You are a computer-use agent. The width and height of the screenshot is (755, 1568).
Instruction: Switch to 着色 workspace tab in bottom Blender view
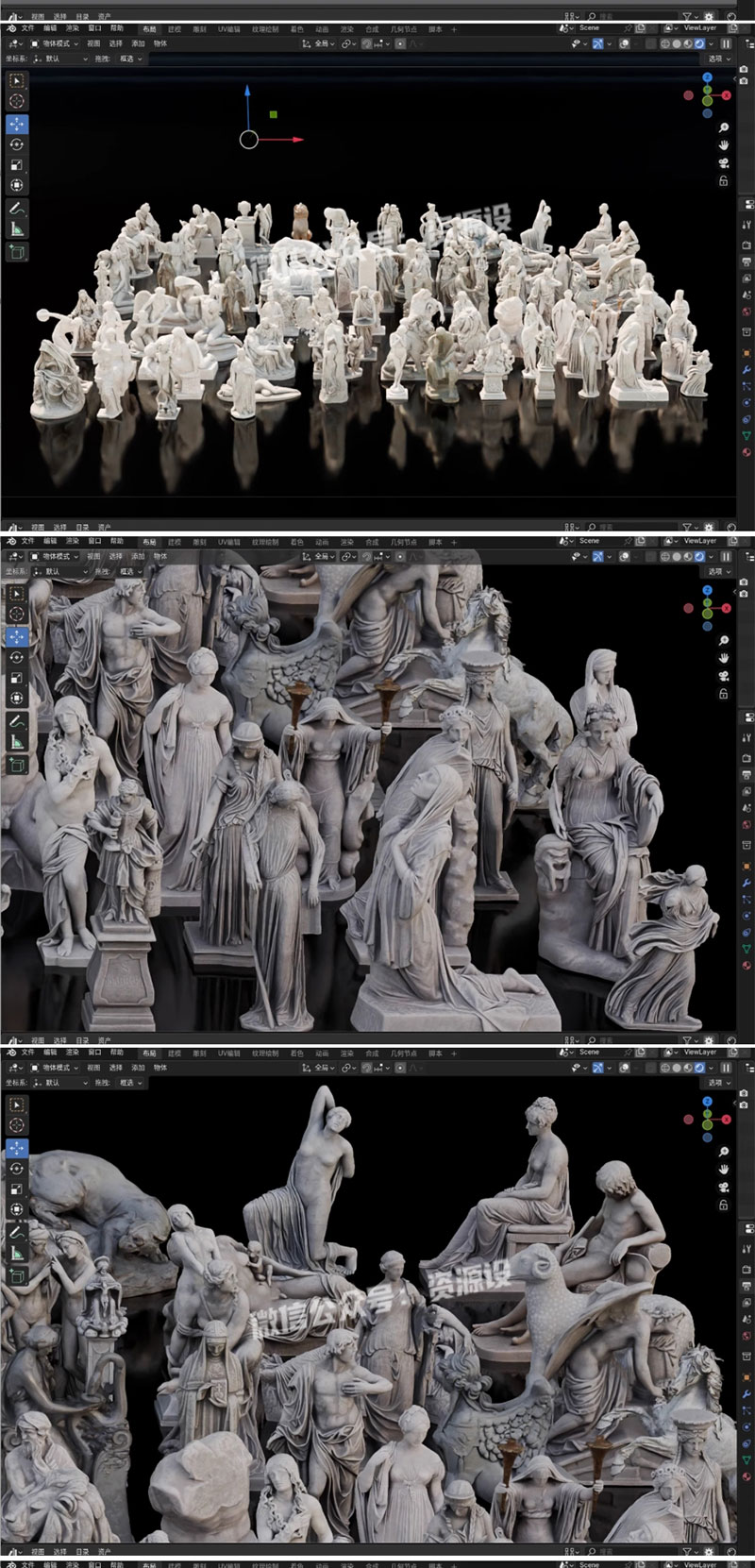pyautogui.click(x=297, y=1053)
